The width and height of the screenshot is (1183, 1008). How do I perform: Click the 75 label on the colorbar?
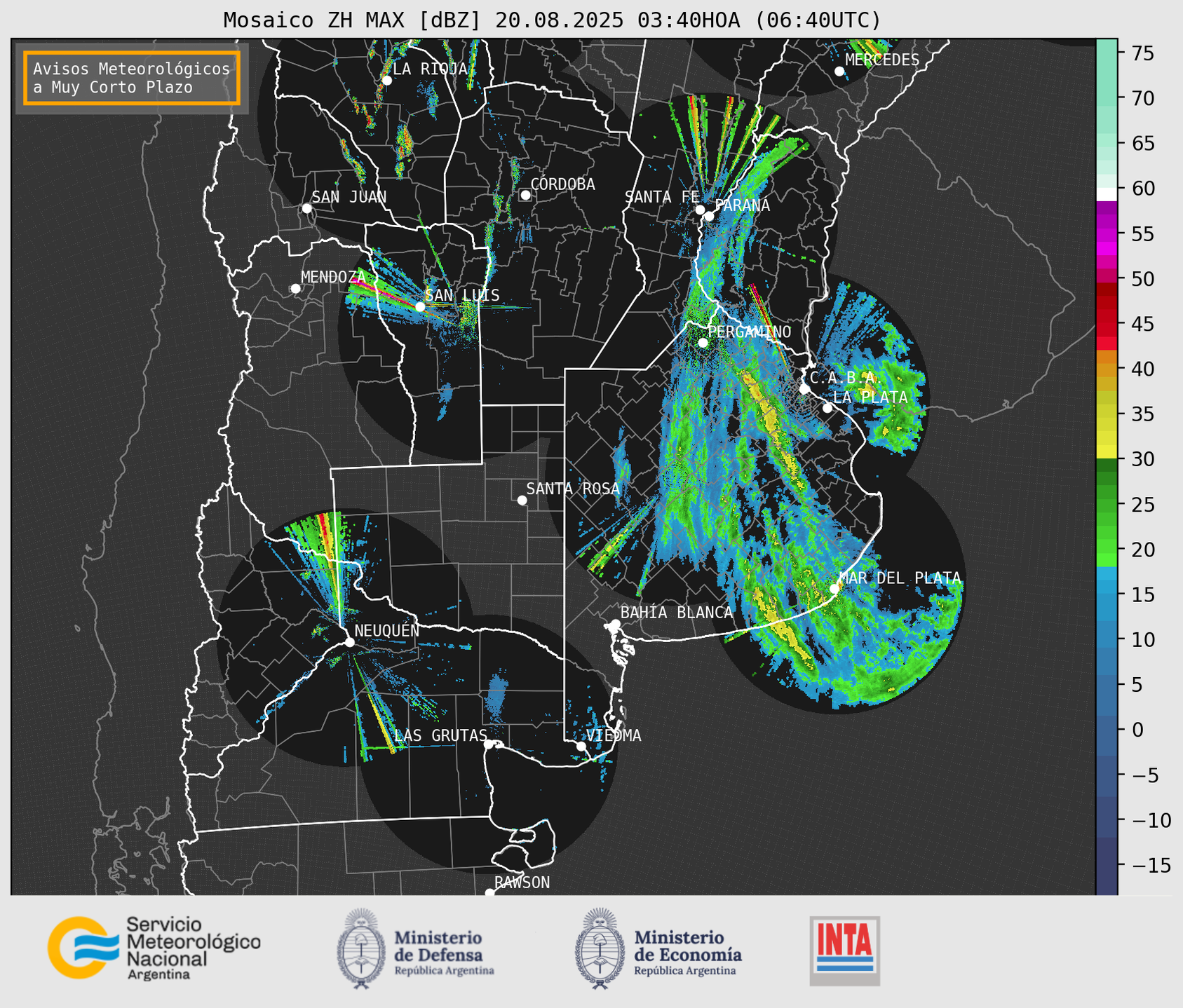coord(1142,53)
